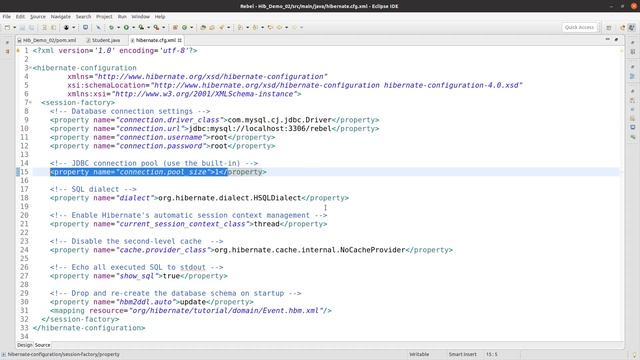
Task: Open the New Java Class dropdown arrow
Action: pos(191,27)
